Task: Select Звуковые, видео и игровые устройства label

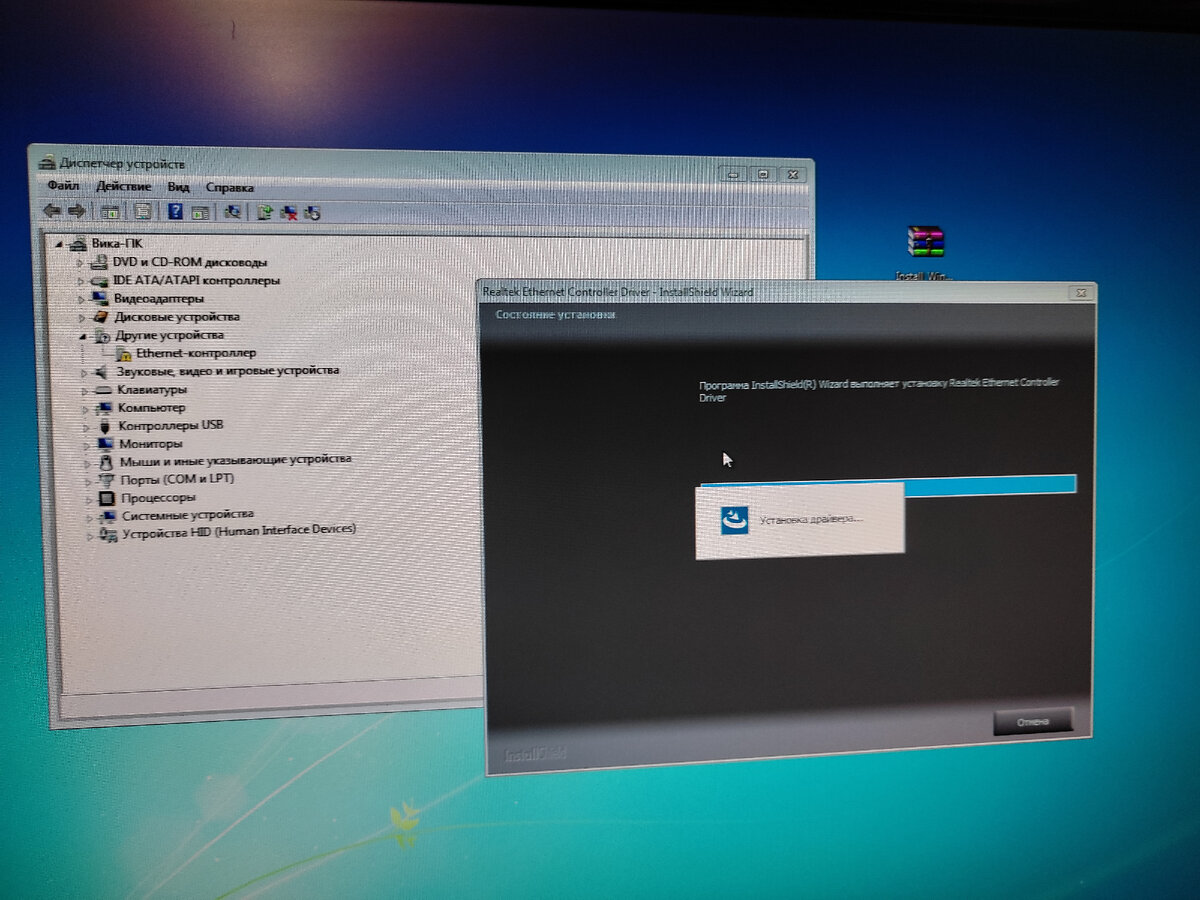Action: click(227, 370)
